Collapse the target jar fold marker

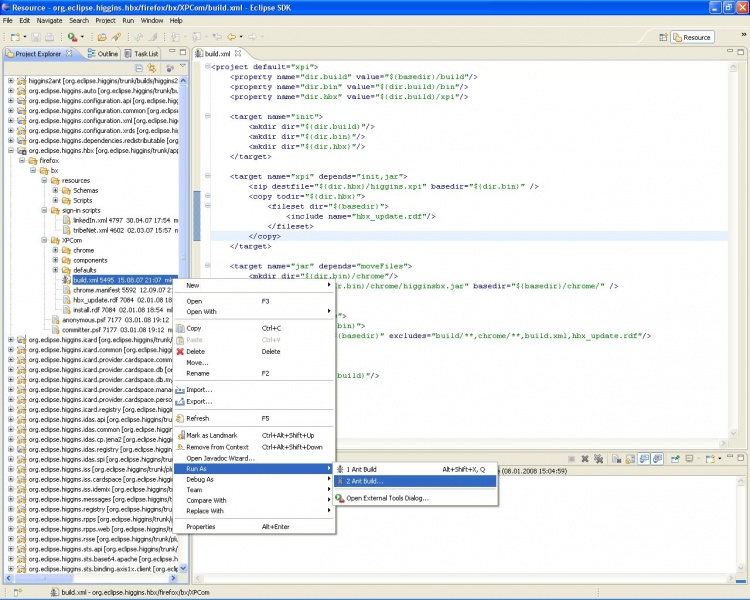208,265
